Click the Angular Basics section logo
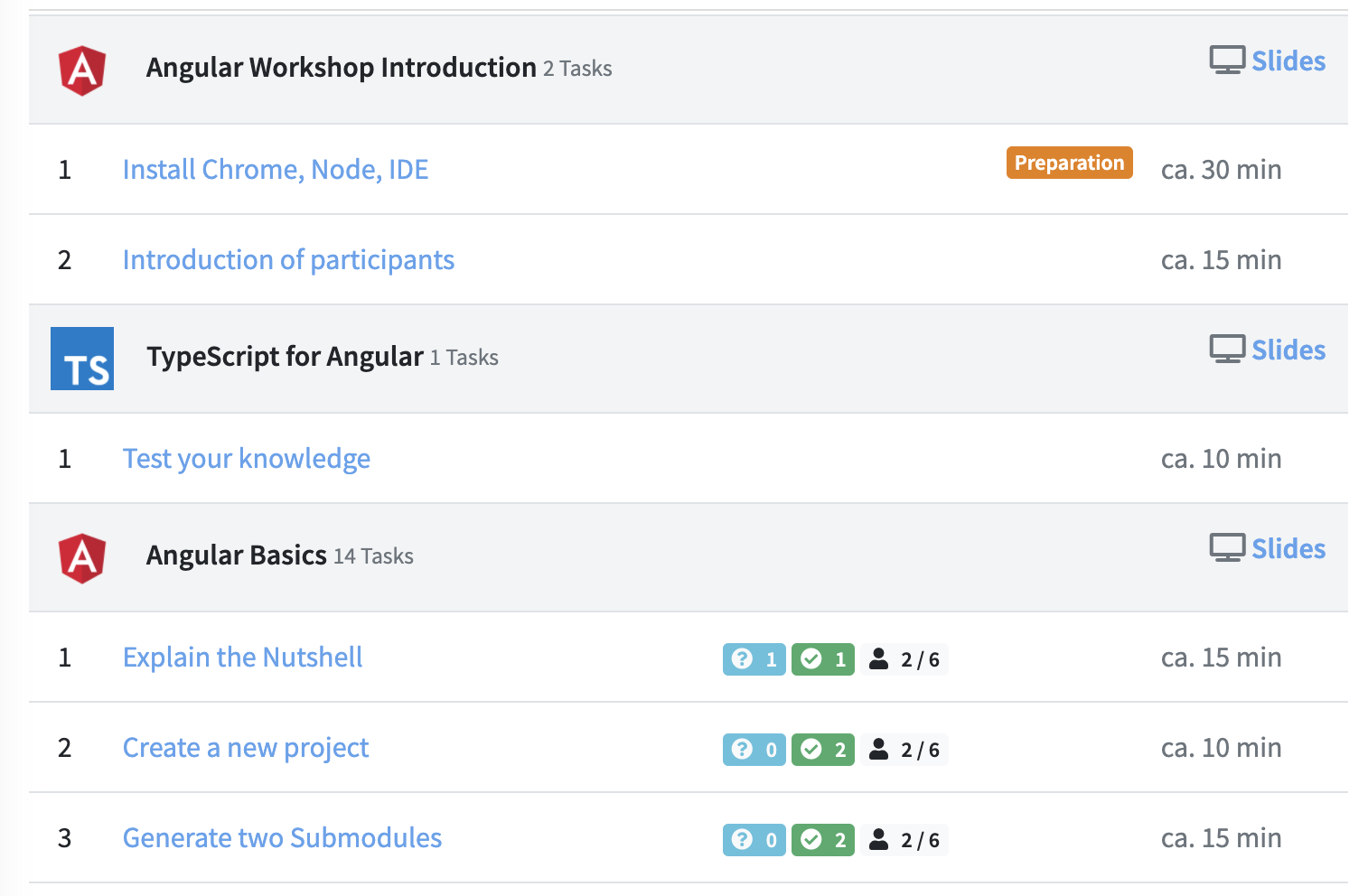Screen dimensions: 1368x896 pyautogui.click(x=81, y=557)
